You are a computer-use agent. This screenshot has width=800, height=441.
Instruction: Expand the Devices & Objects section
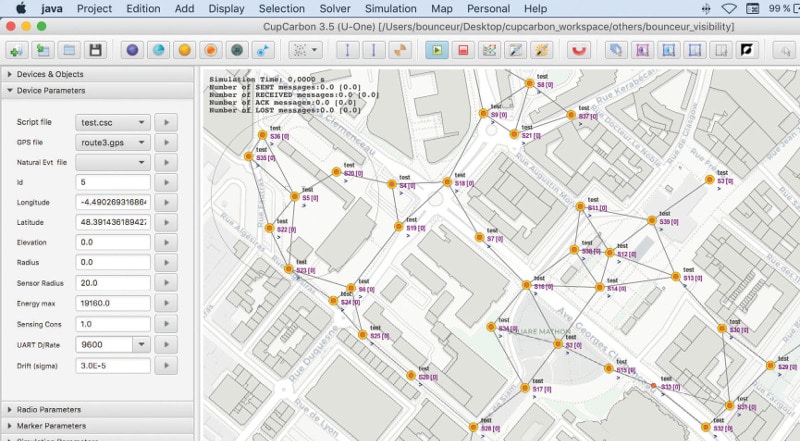[48, 74]
